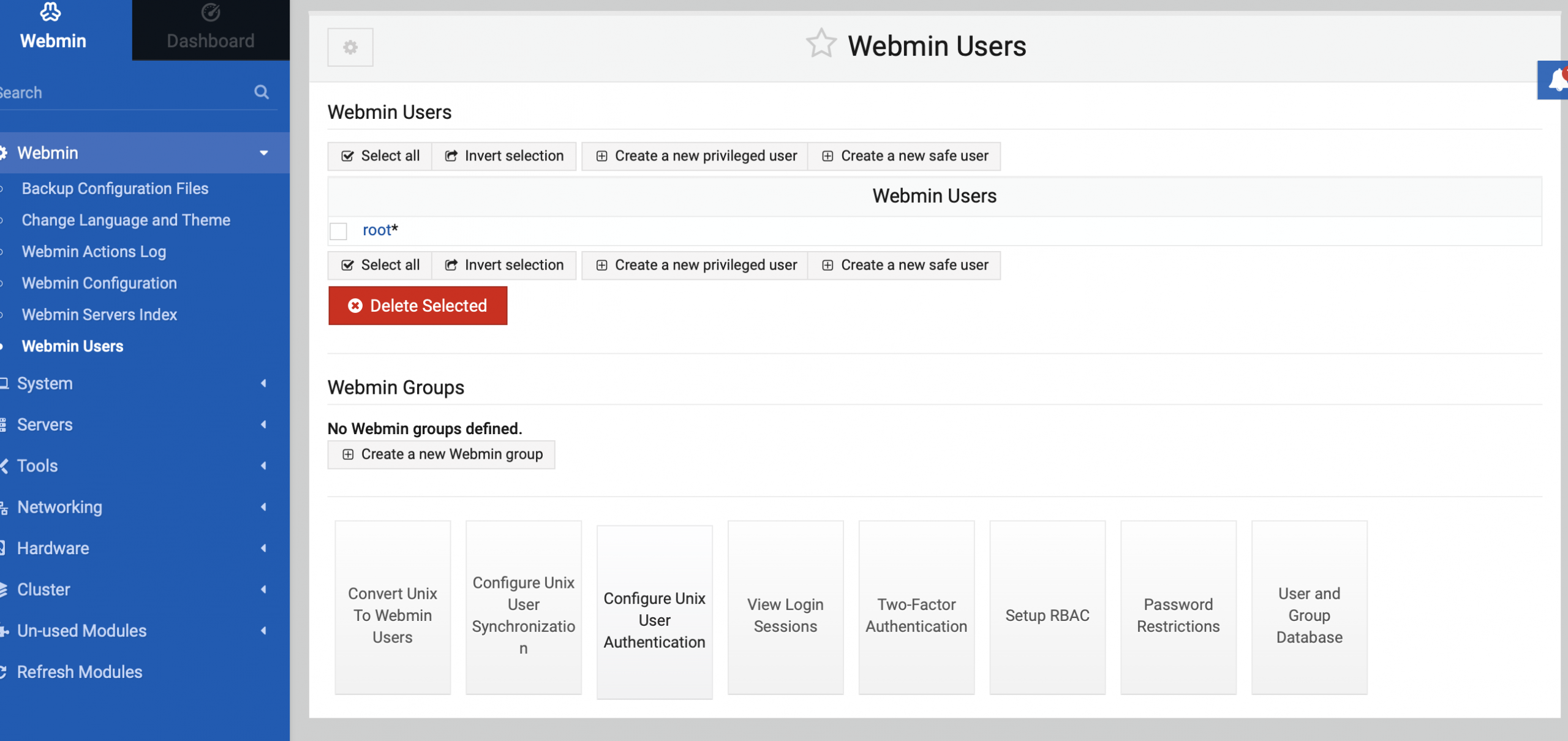This screenshot has width=1568, height=741.
Task: Open Configure Unix User Synchronization tile
Action: point(524,607)
